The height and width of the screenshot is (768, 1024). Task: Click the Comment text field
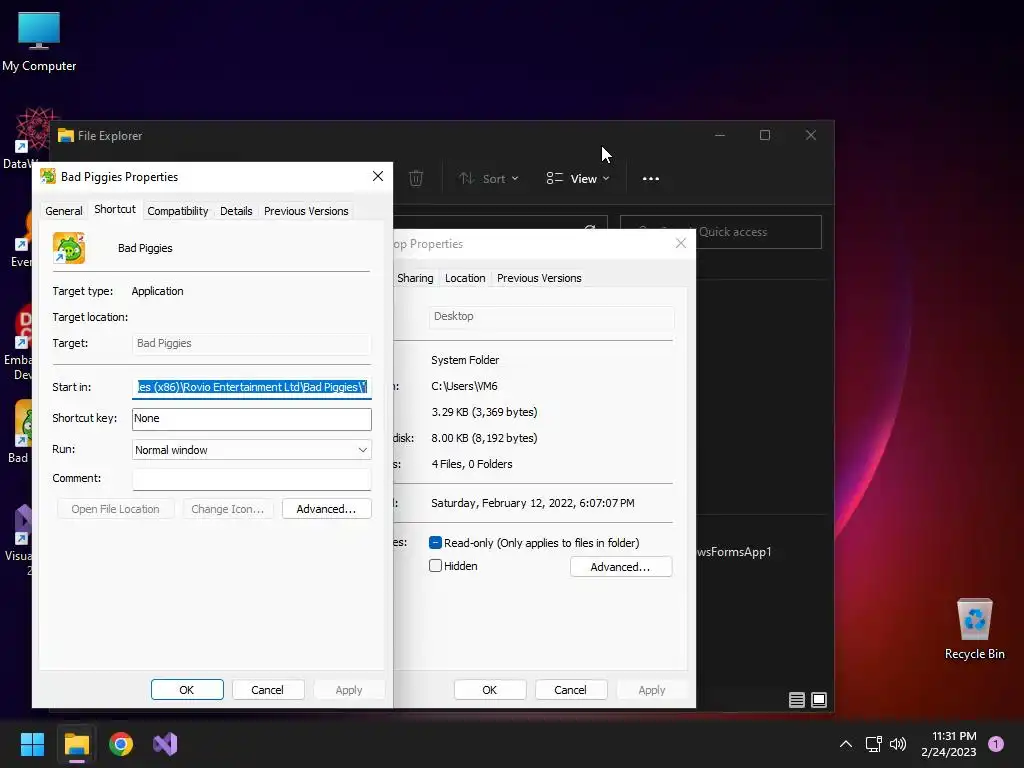[251, 479]
